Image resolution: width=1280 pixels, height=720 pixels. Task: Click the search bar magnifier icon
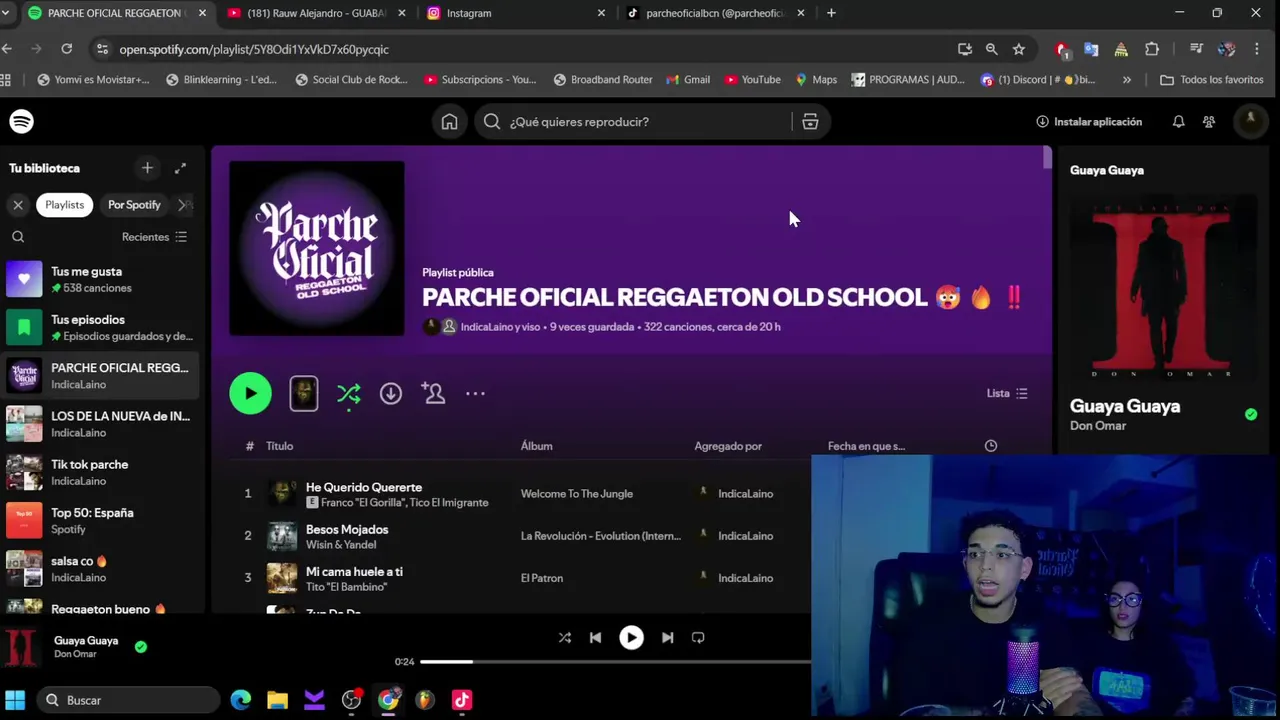(x=492, y=122)
